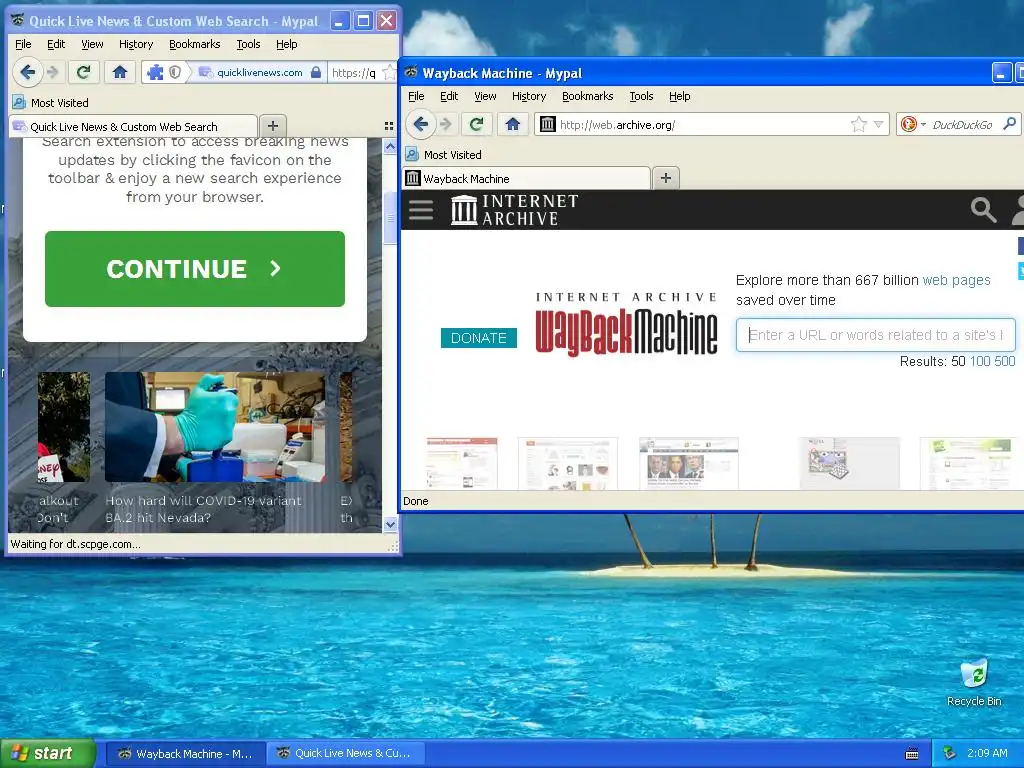Open COVID-19 variant BA.2 news thumbnail
Viewport: 1024px width, 768px height.
pos(215,427)
